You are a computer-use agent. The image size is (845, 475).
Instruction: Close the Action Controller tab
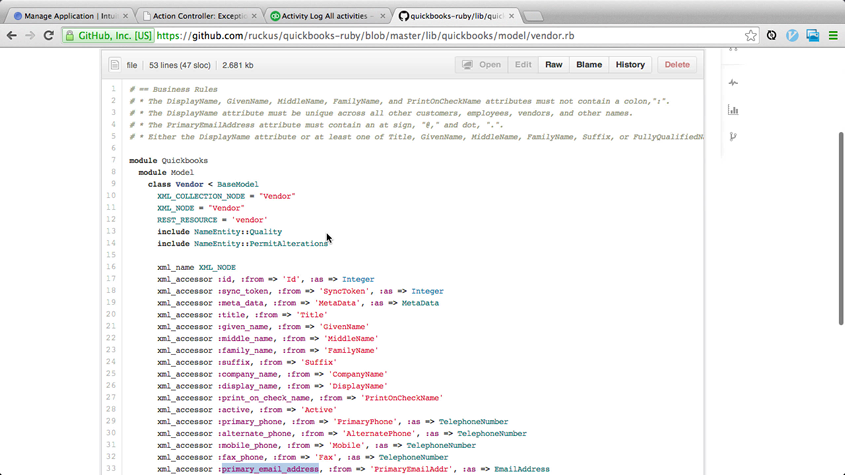tap(254, 16)
